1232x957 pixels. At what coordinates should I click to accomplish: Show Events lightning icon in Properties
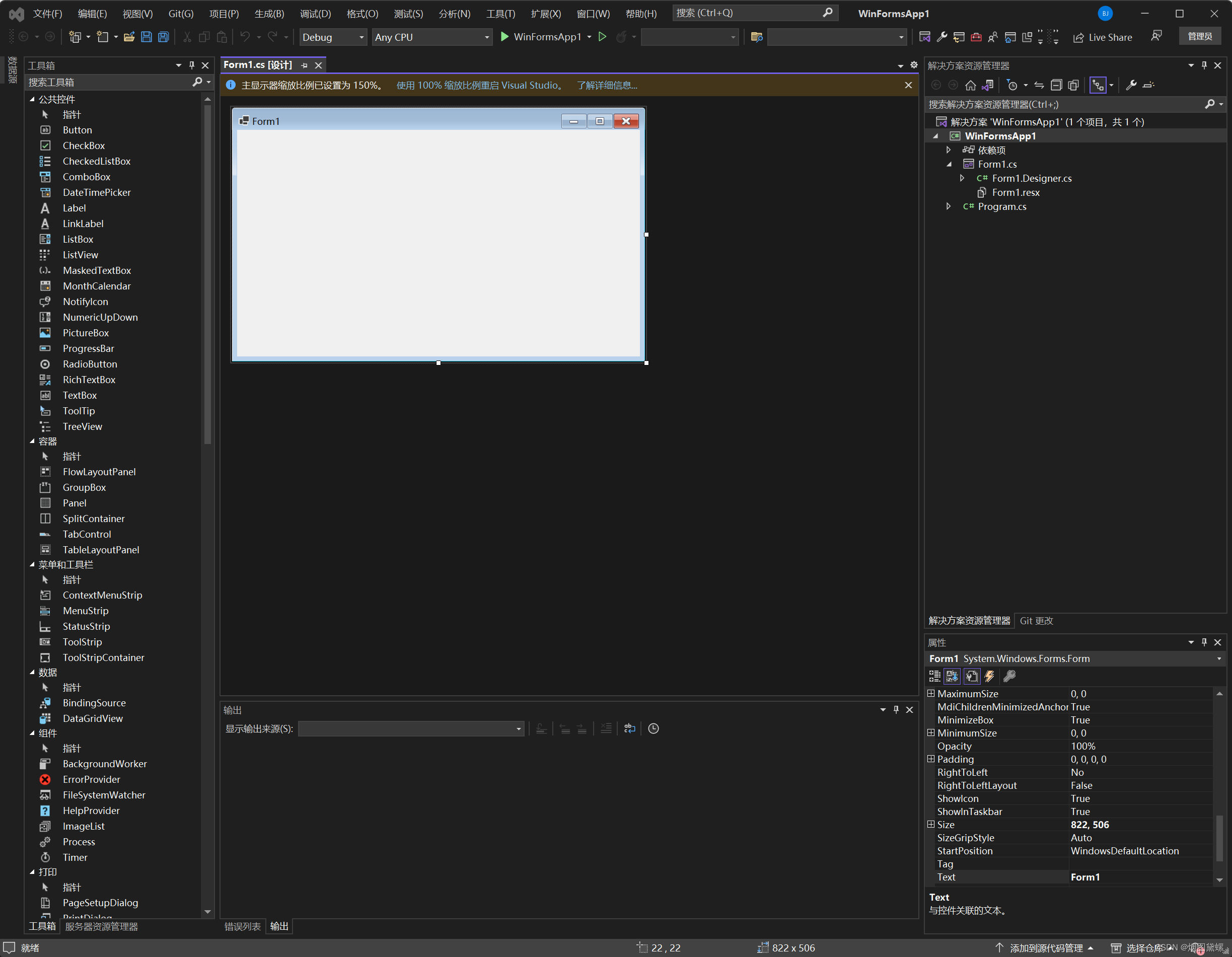[989, 676]
